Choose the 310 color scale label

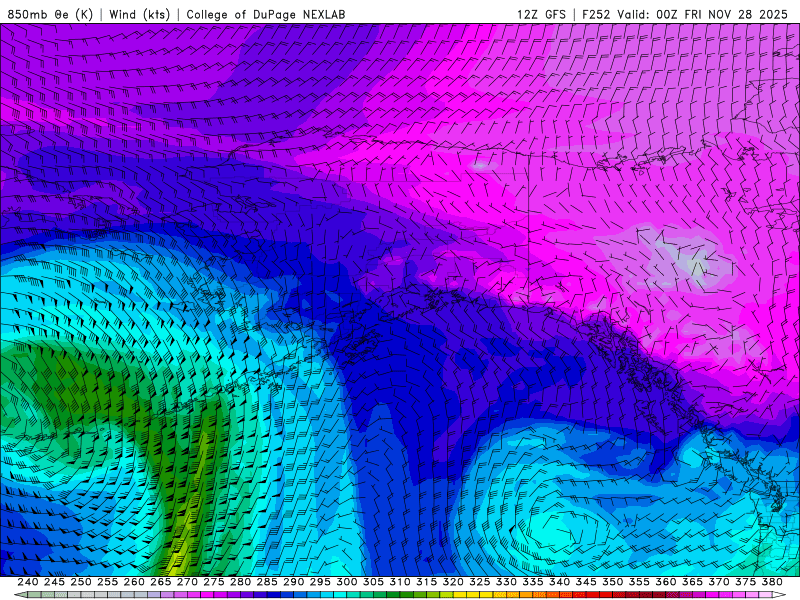coord(399,582)
